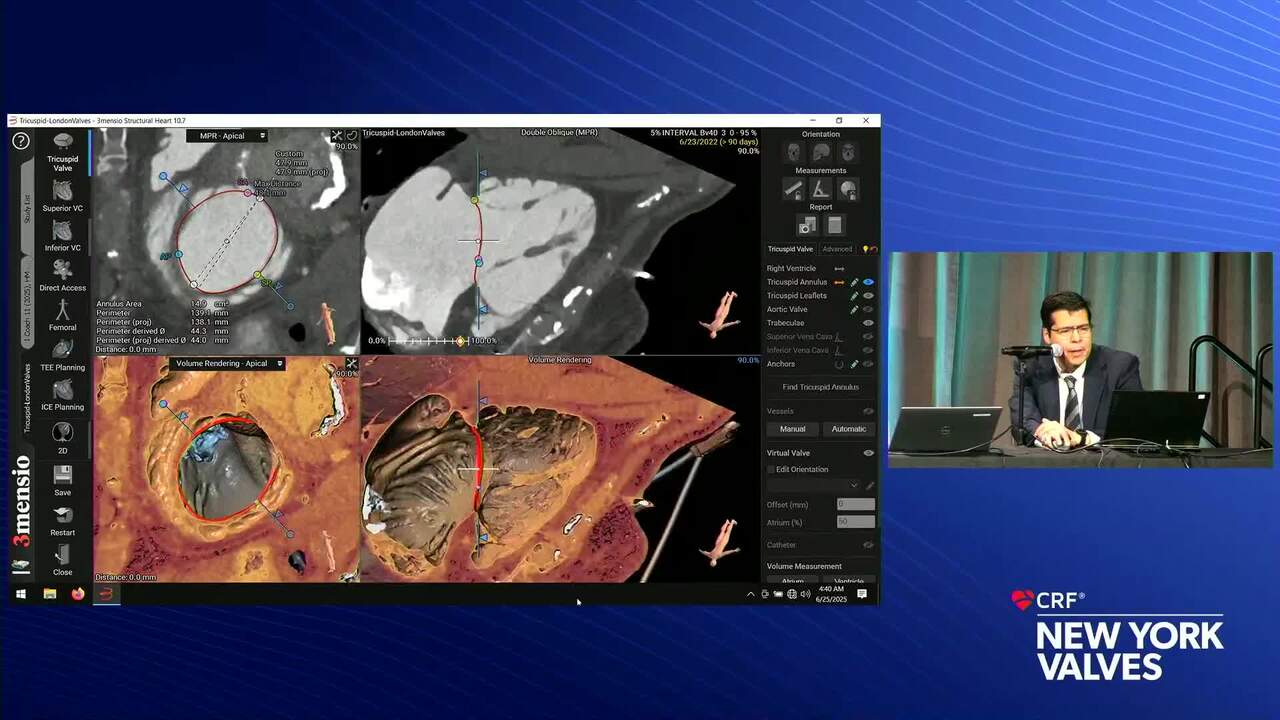Viewport: 1280px width, 720px height.
Task: Click the Automatic vessels button
Action: coord(848,429)
